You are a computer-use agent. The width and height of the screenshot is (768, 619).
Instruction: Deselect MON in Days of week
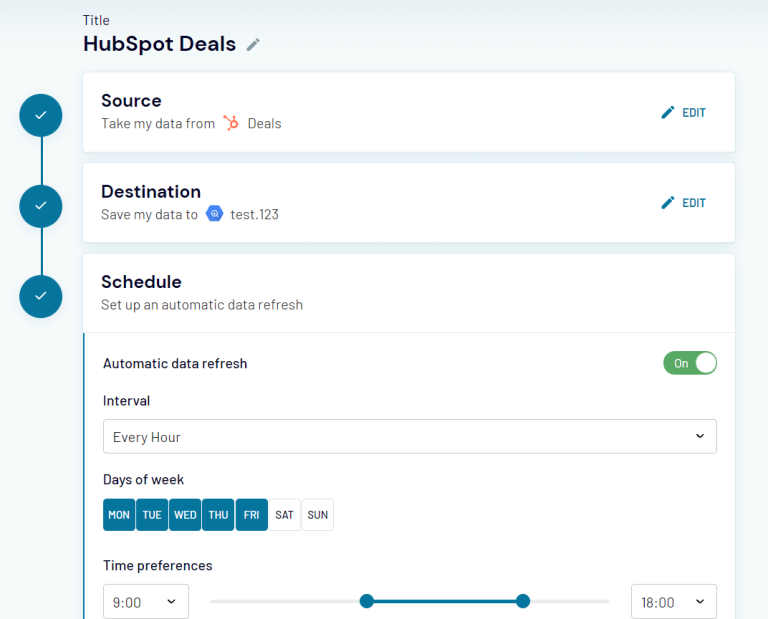pos(119,515)
